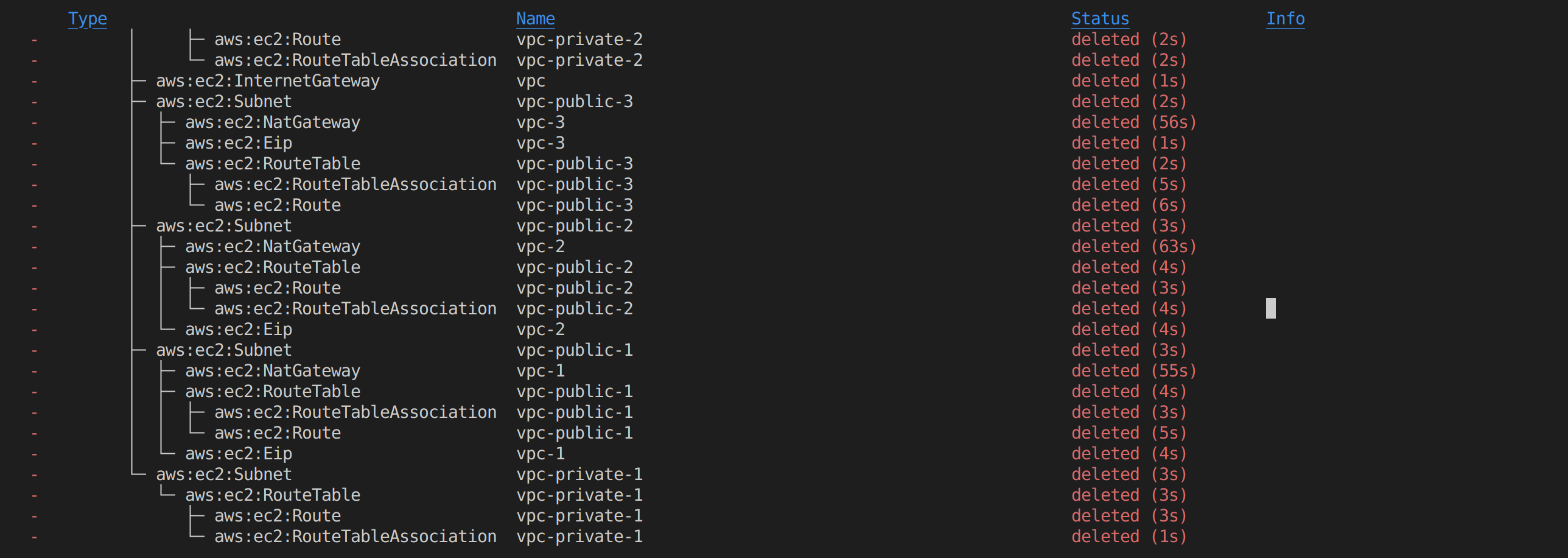This screenshot has height=558, width=1568.
Task: Click the white terminal cursor block
Action: (1270, 308)
